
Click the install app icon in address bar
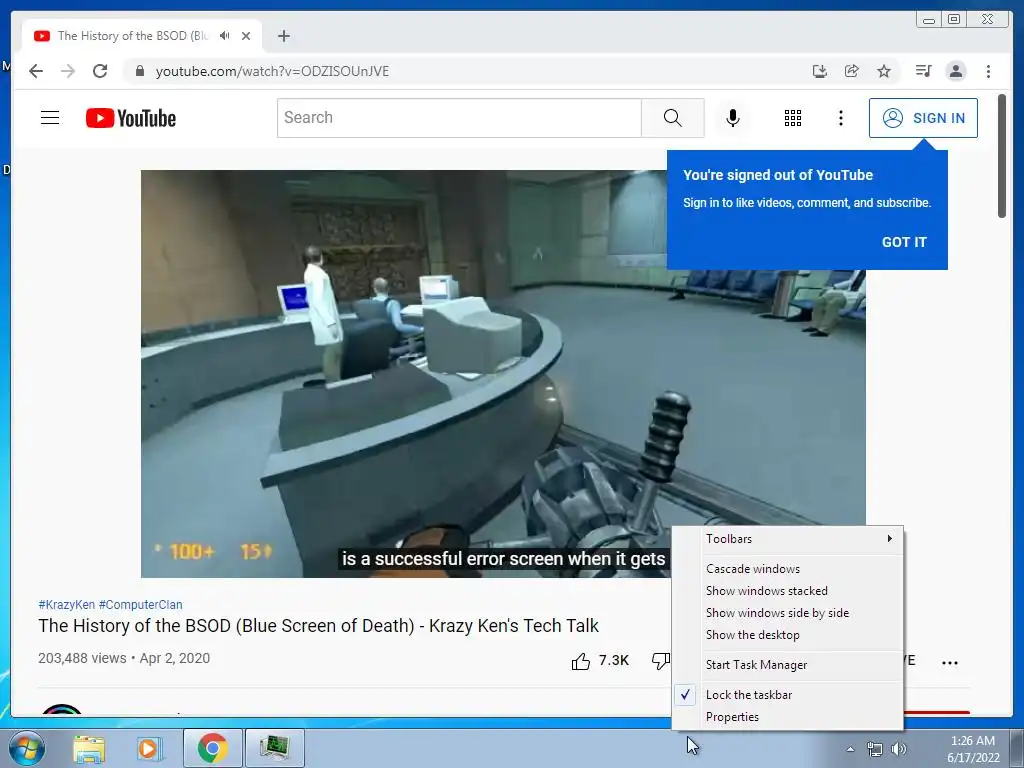[x=820, y=71]
